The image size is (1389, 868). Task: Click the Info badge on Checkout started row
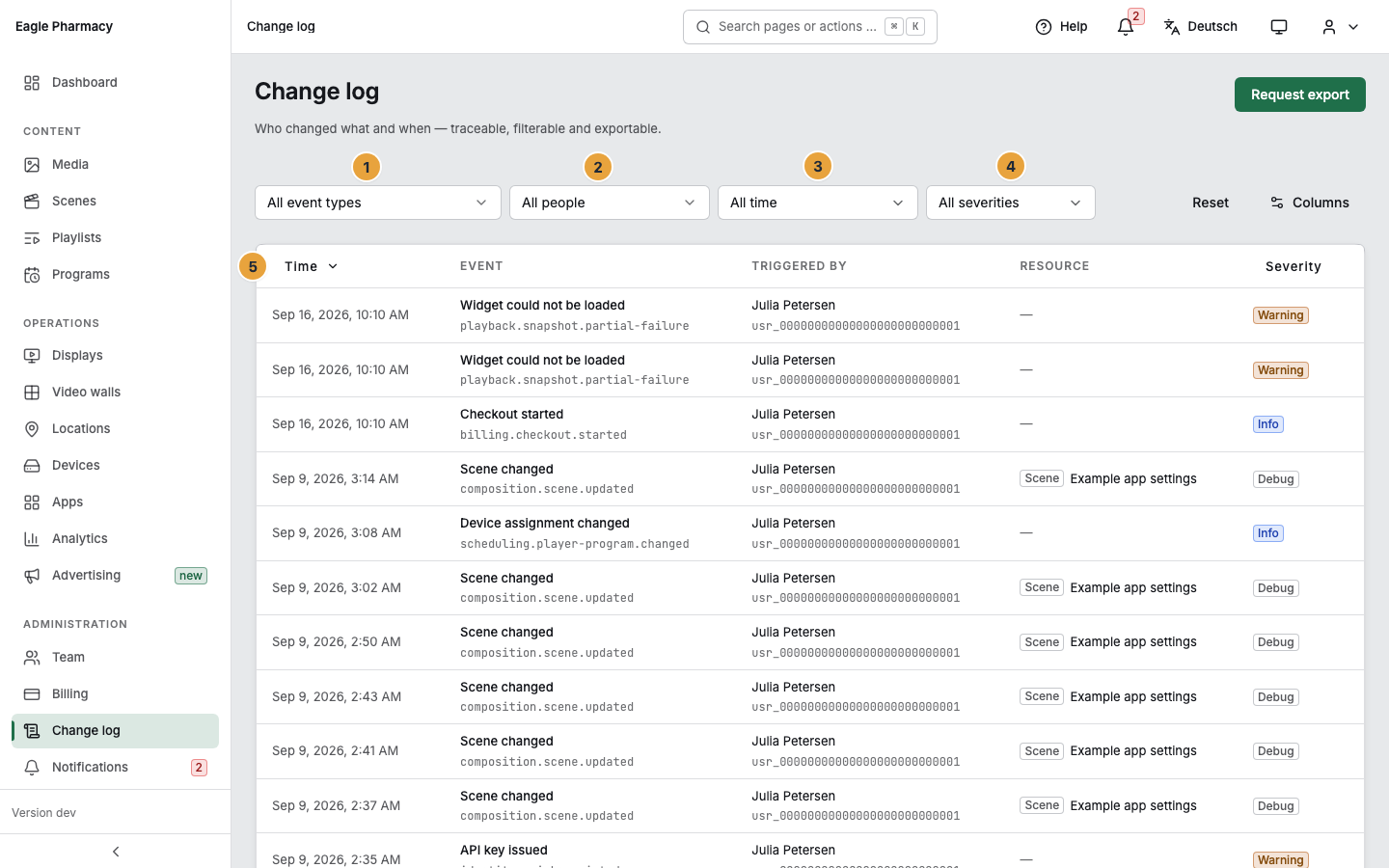coord(1268,424)
